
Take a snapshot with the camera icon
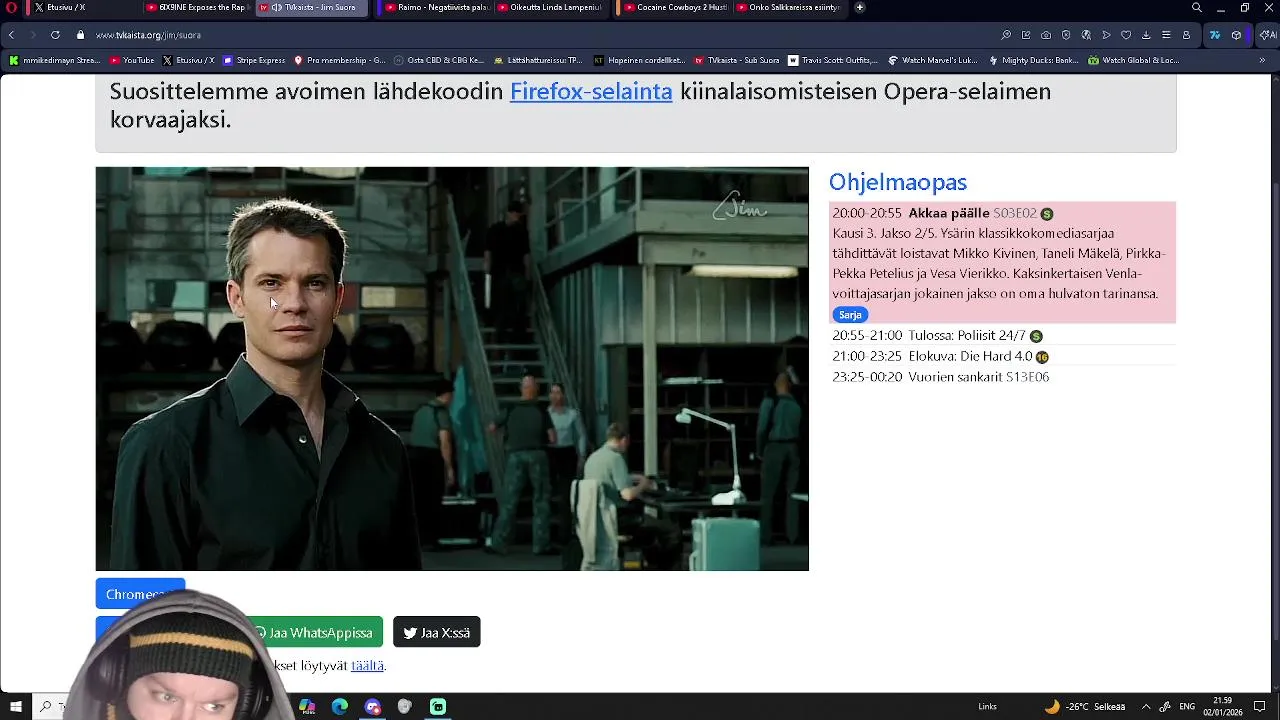(x=1046, y=35)
